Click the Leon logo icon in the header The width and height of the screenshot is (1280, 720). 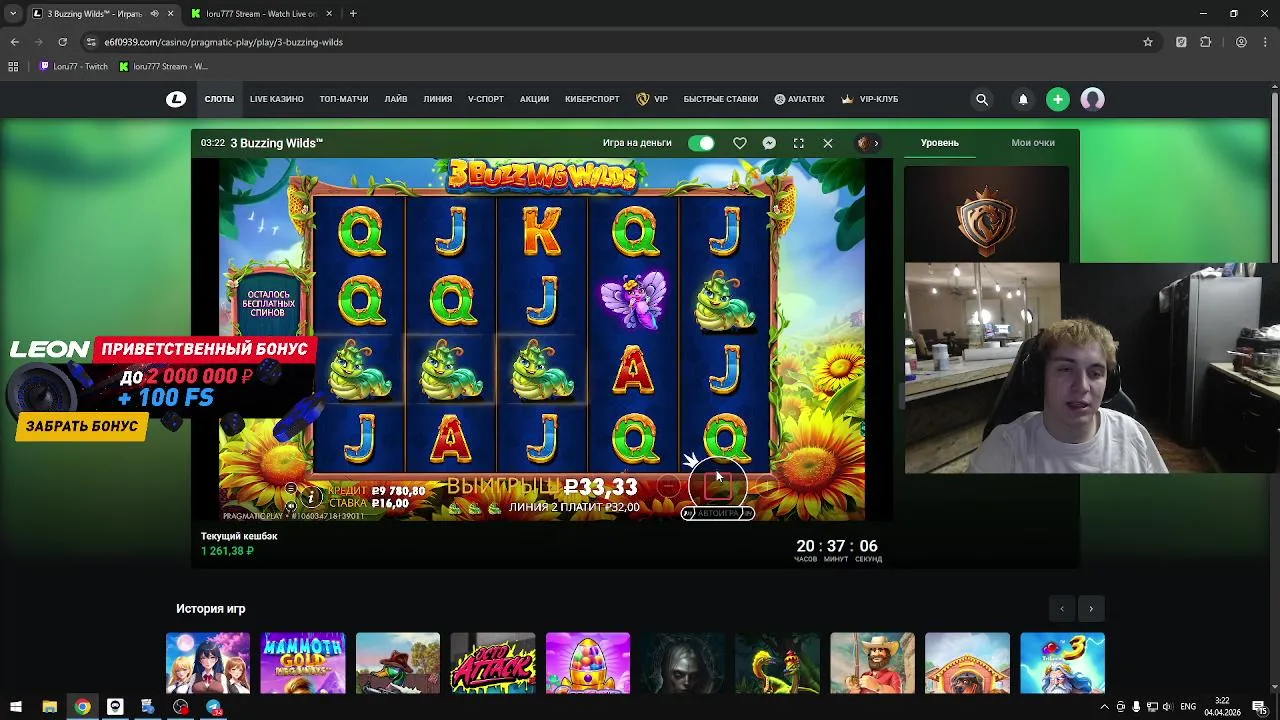(x=176, y=99)
